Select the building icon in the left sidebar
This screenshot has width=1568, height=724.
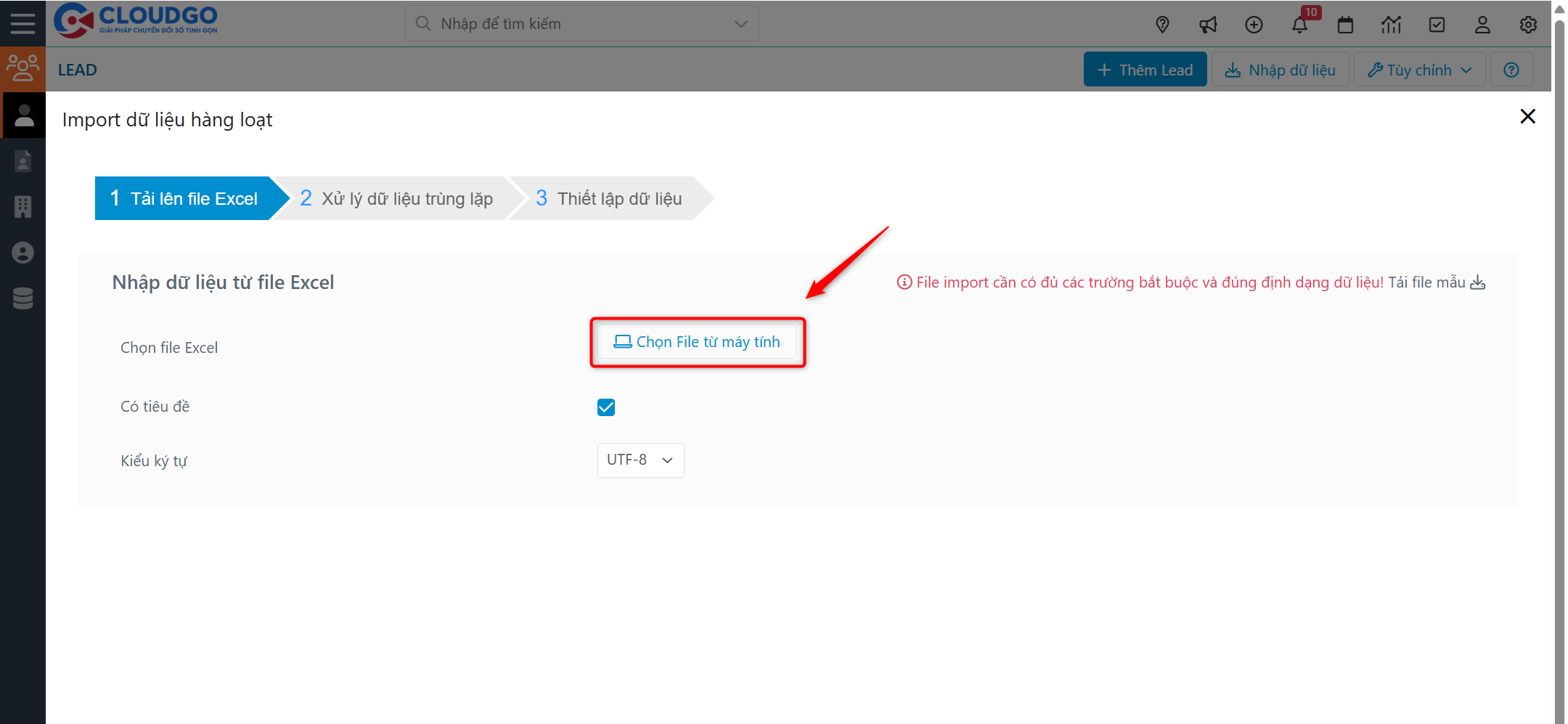tap(23, 206)
